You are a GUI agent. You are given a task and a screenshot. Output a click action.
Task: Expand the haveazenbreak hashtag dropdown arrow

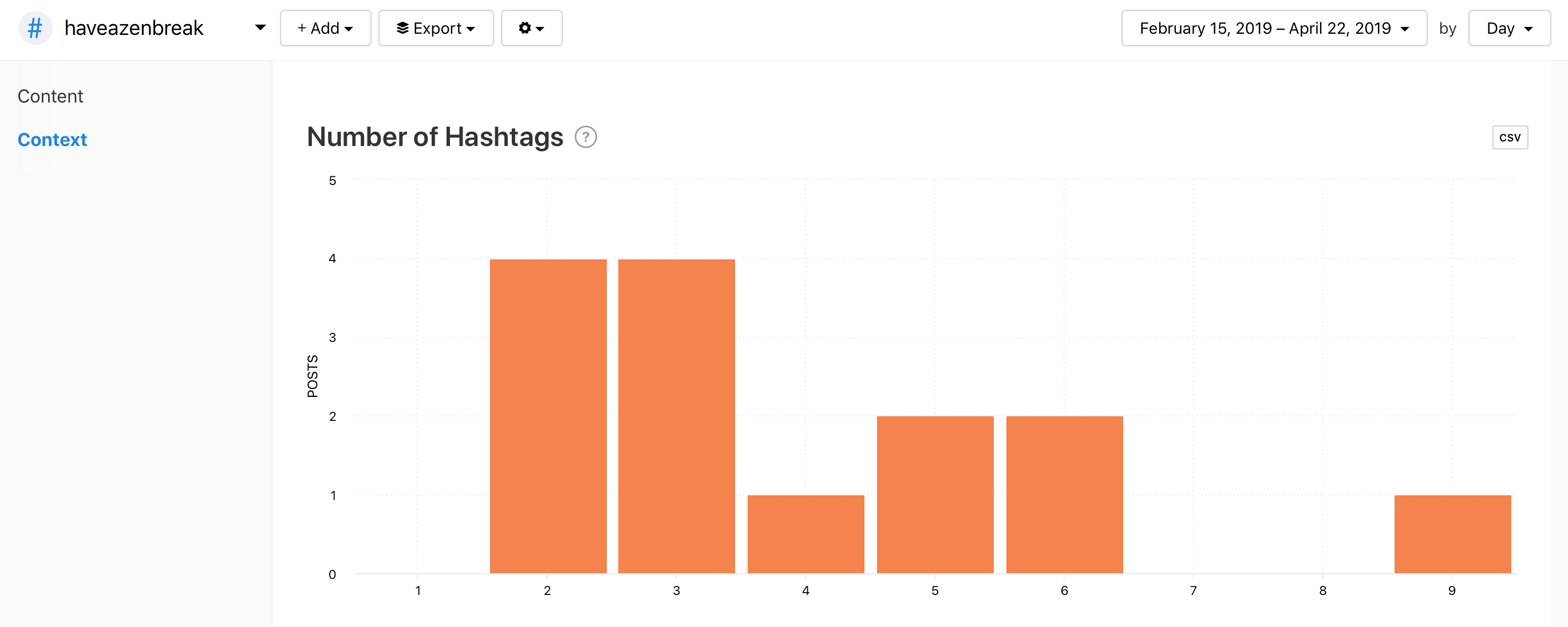[x=260, y=27]
